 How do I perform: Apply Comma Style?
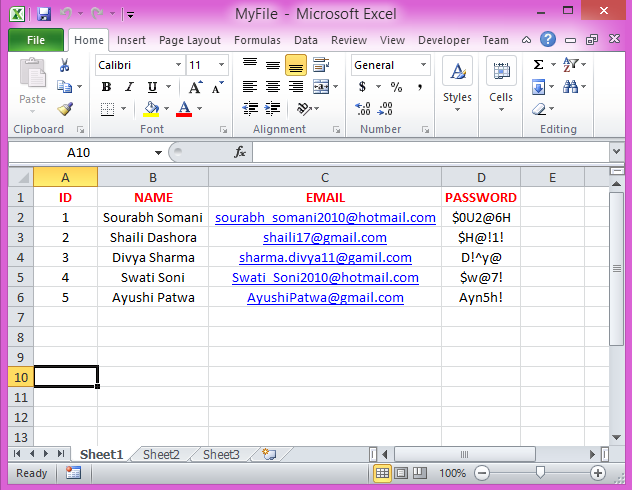(420, 87)
